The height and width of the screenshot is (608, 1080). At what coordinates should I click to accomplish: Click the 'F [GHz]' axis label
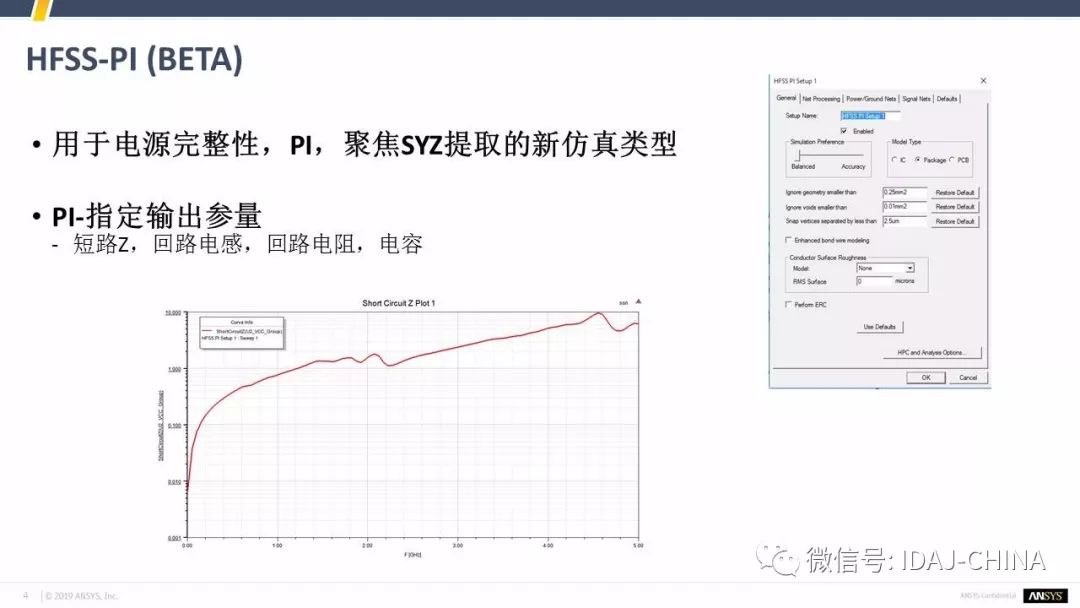(x=413, y=554)
